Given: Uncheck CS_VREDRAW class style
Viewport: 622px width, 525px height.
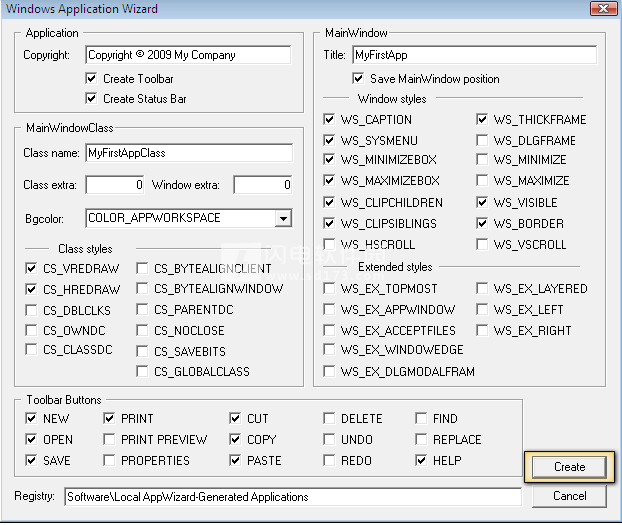Looking at the screenshot, I should pyautogui.click(x=31, y=268).
